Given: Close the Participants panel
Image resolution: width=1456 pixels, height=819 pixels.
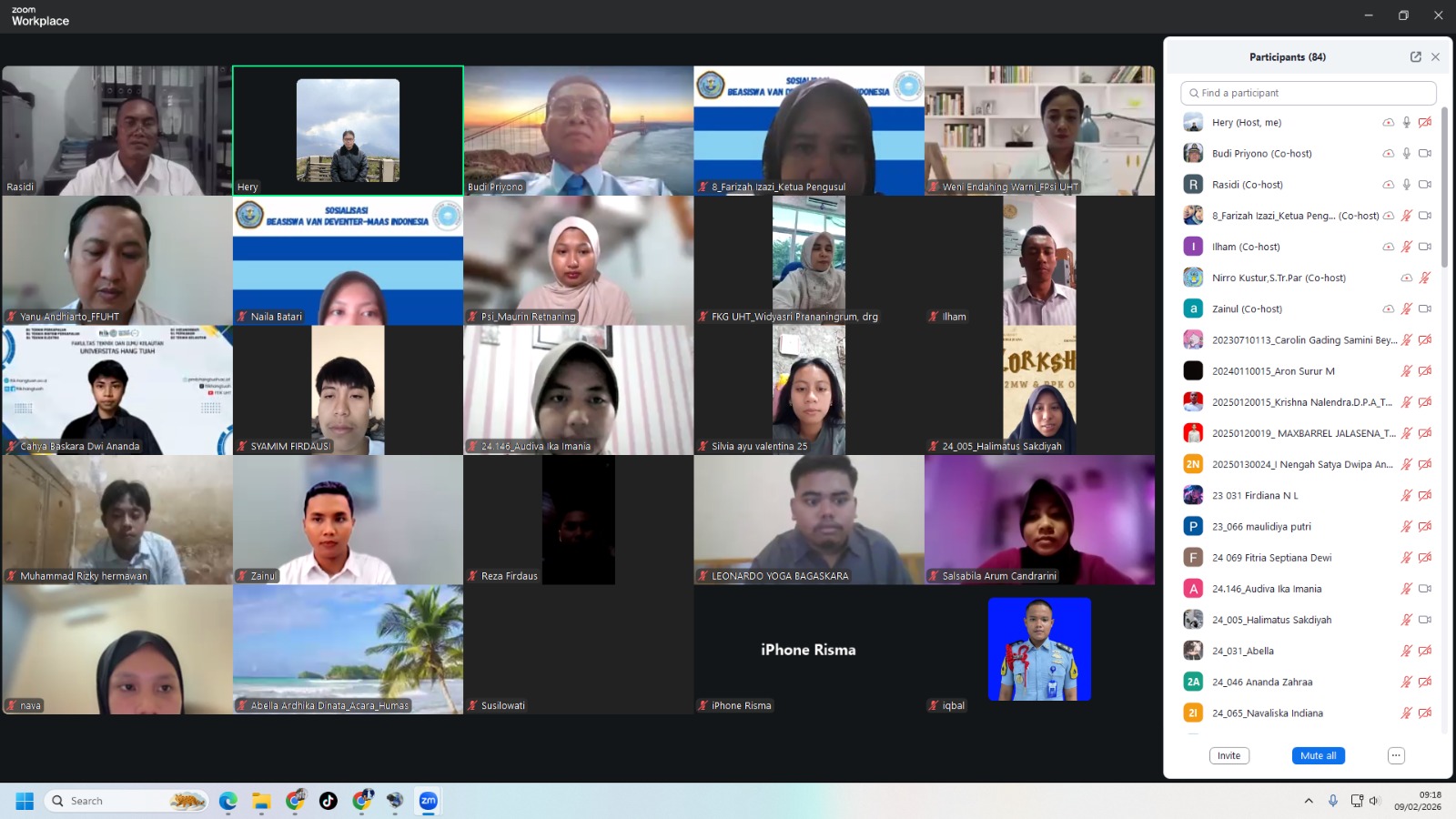Looking at the screenshot, I should pyautogui.click(x=1435, y=56).
